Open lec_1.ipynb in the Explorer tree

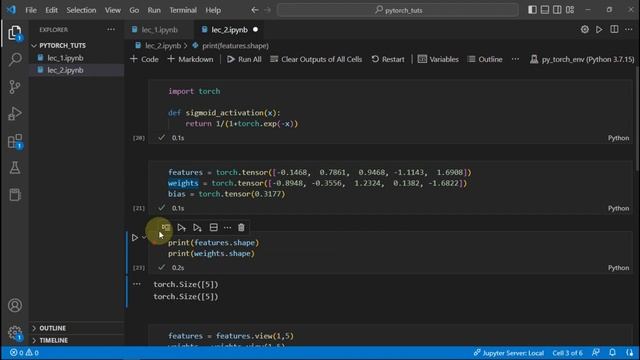click(76, 58)
